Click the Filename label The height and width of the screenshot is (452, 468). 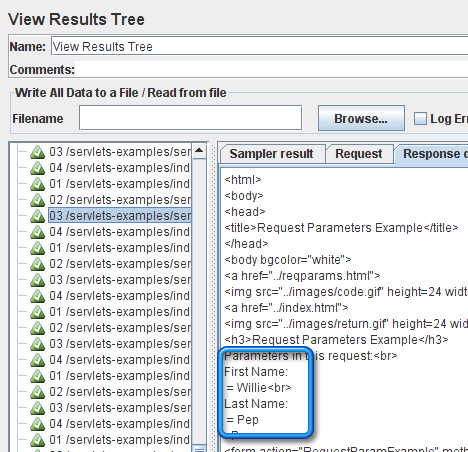[x=38, y=119]
